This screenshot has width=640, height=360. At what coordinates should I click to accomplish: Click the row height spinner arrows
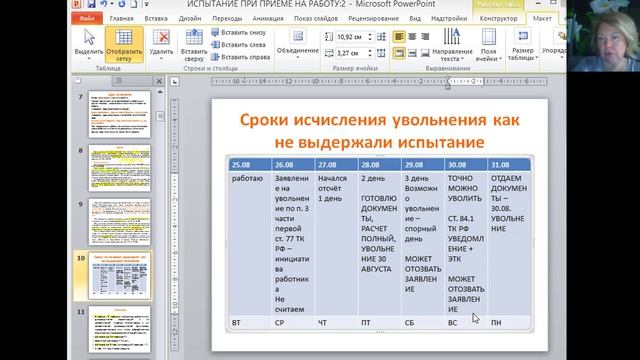tap(370, 37)
